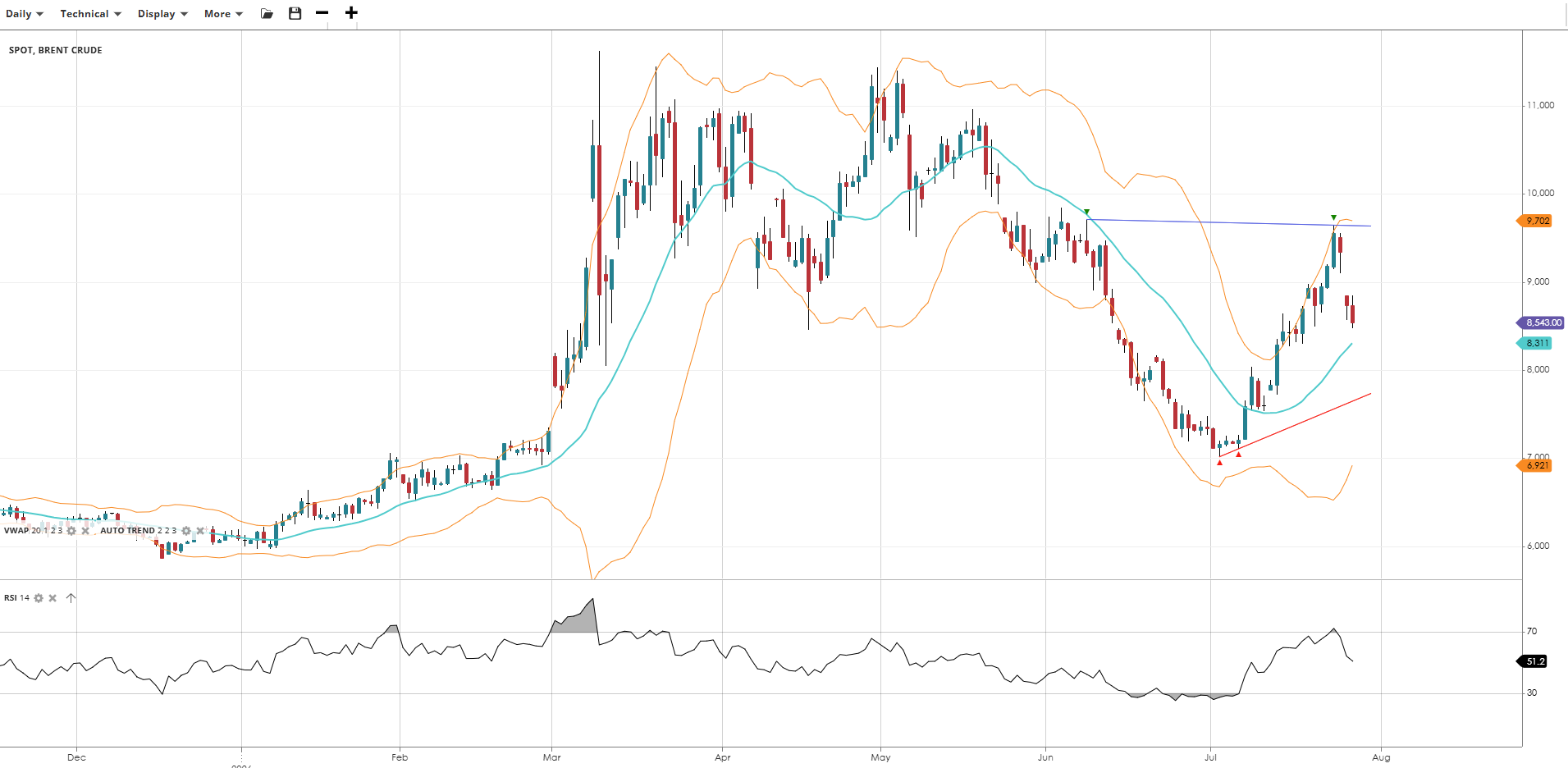Image resolution: width=1568 pixels, height=768 pixels.
Task: Click the Mar date axis label
Action: click(x=552, y=757)
